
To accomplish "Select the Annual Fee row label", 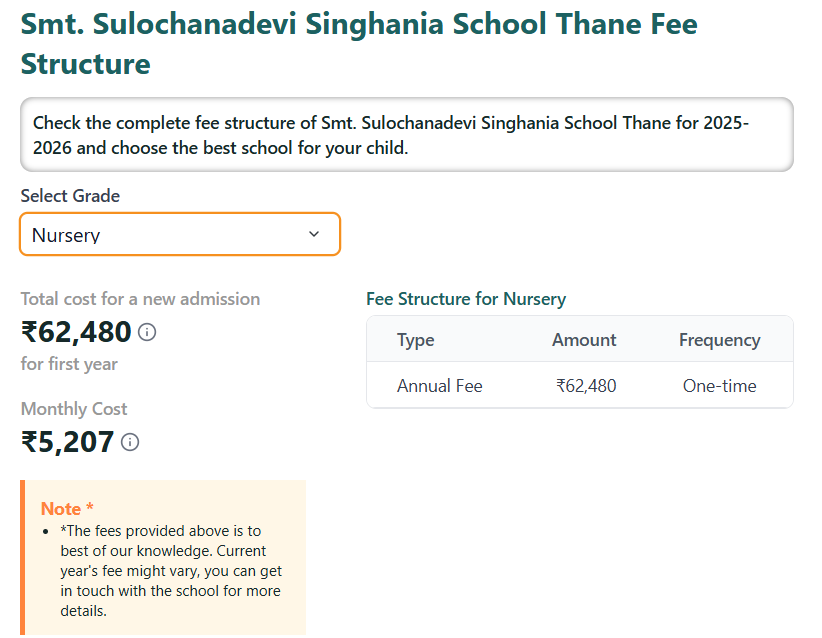I will 439,386.
